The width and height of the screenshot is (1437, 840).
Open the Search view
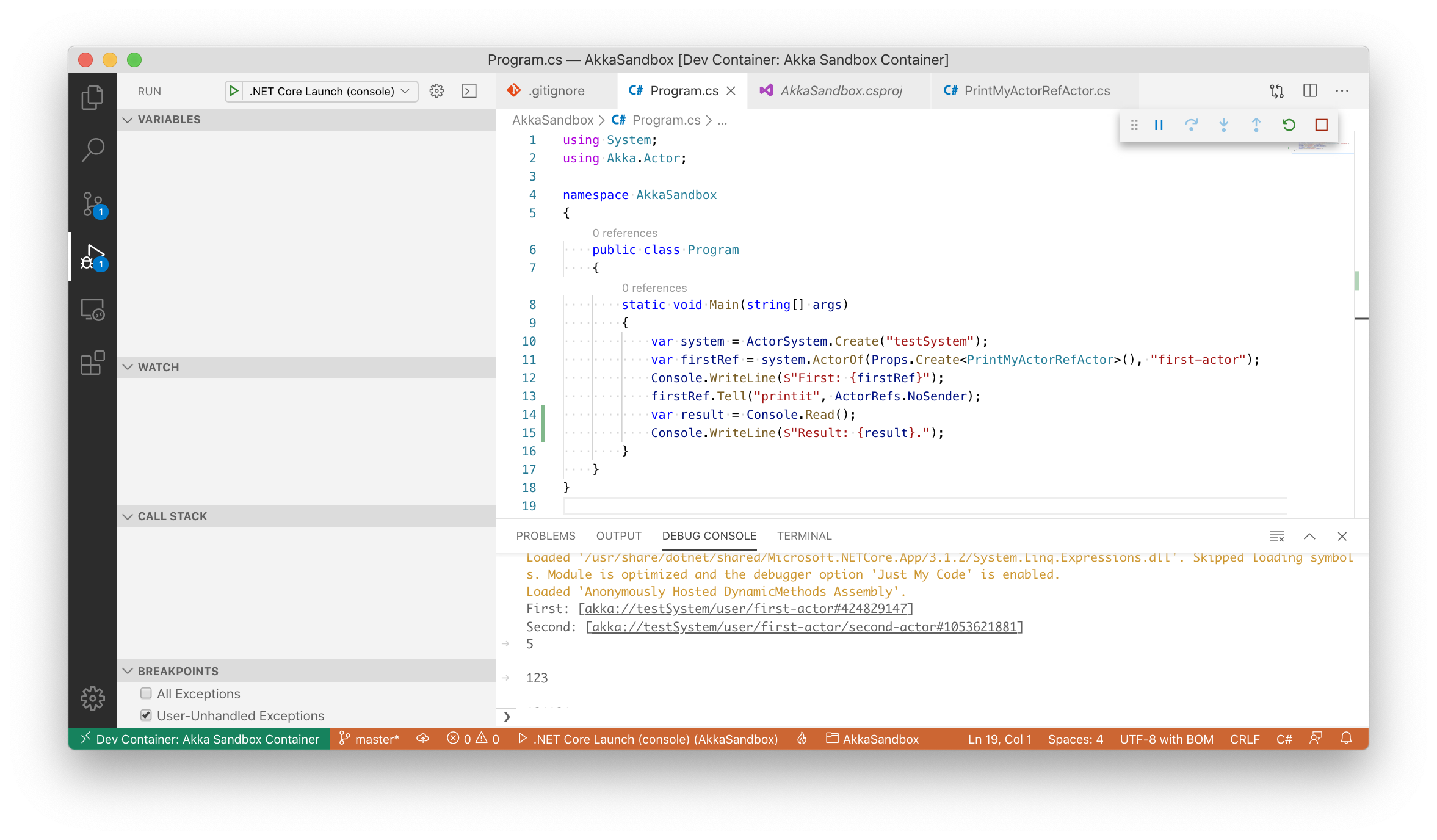pos(92,148)
